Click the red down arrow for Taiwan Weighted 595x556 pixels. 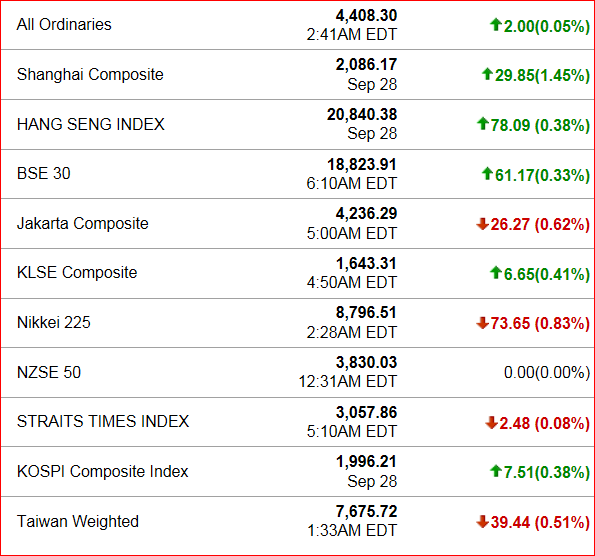coord(483,521)
